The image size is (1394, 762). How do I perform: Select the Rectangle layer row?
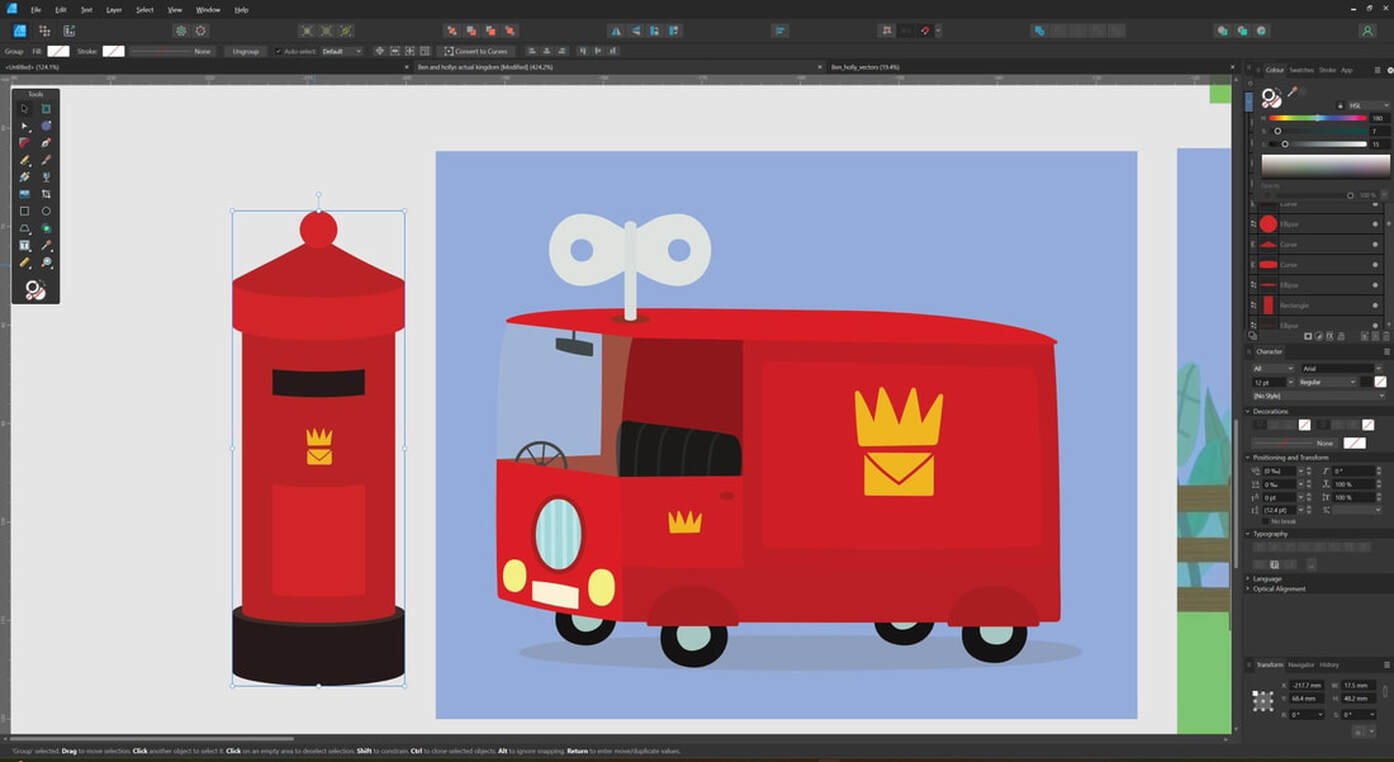point(1316,305)
